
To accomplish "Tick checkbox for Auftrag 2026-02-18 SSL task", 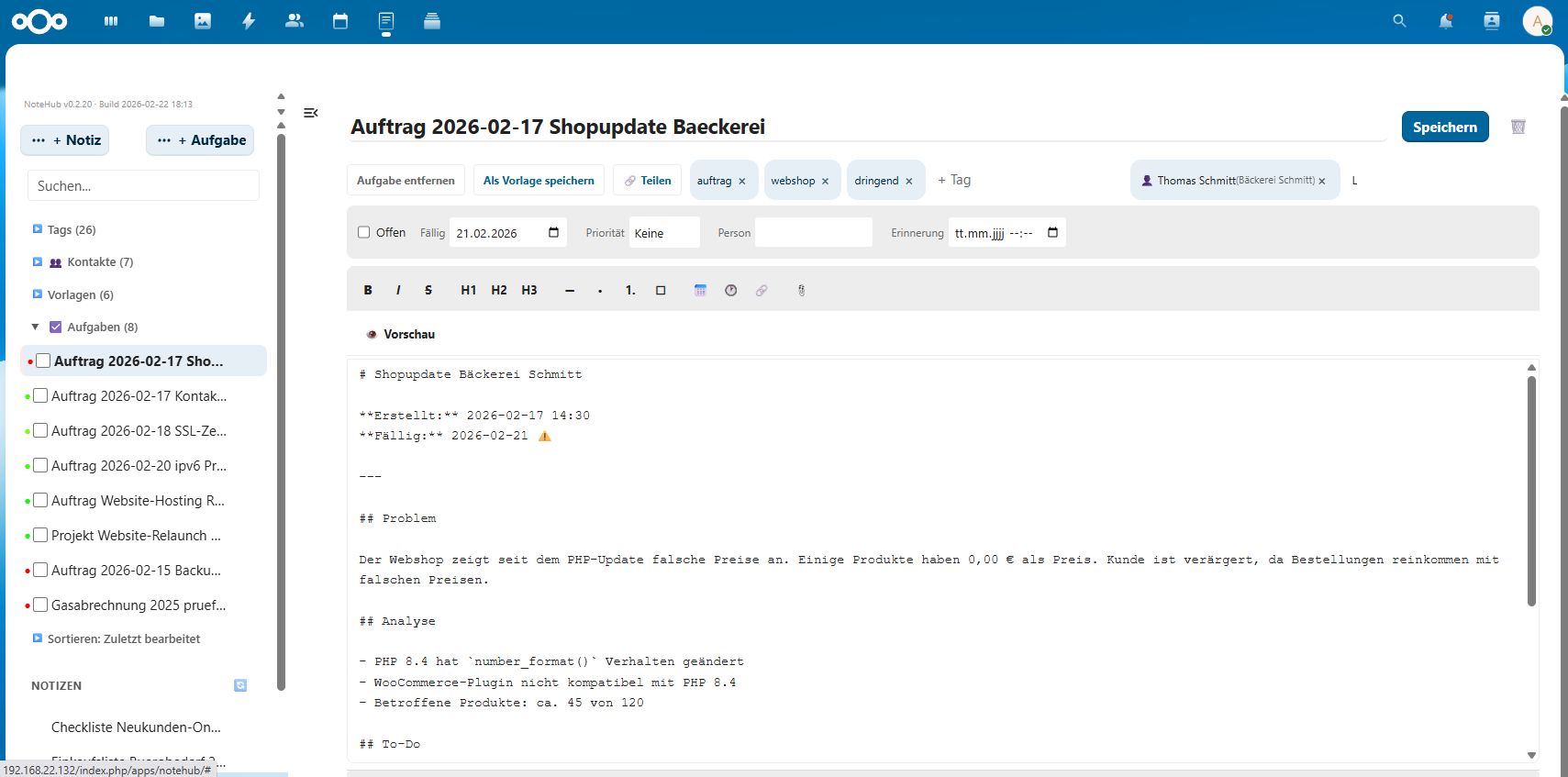I will (x=40, y=430).
